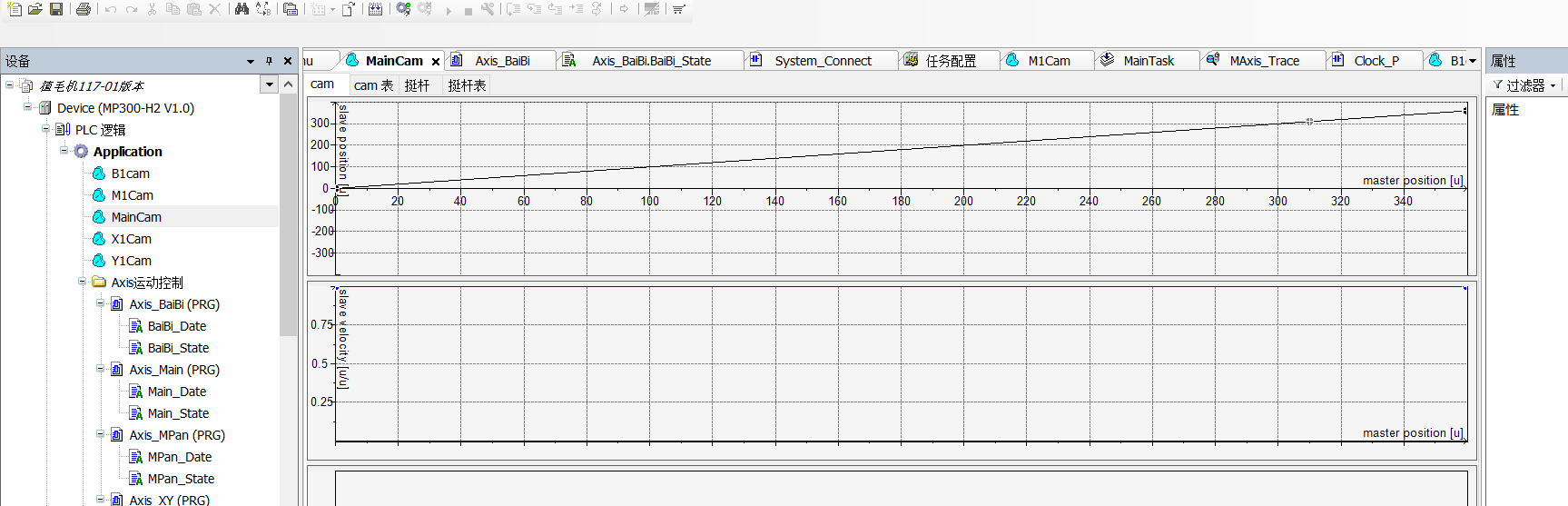Select Y1Cam in the device tree
1568x506 pixels.
[x=131, y=260]
